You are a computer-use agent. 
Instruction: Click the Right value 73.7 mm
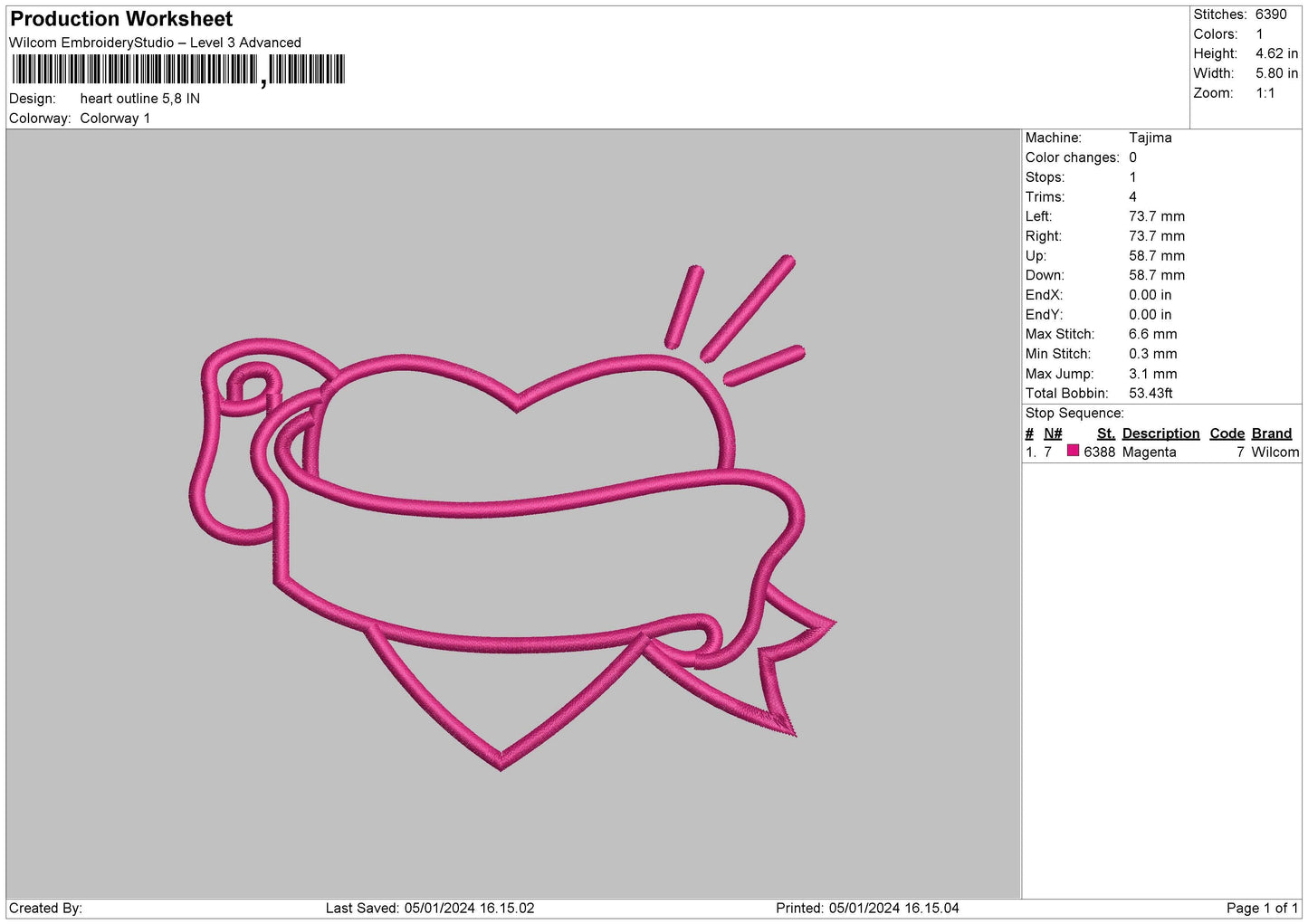pos(1157,236)
